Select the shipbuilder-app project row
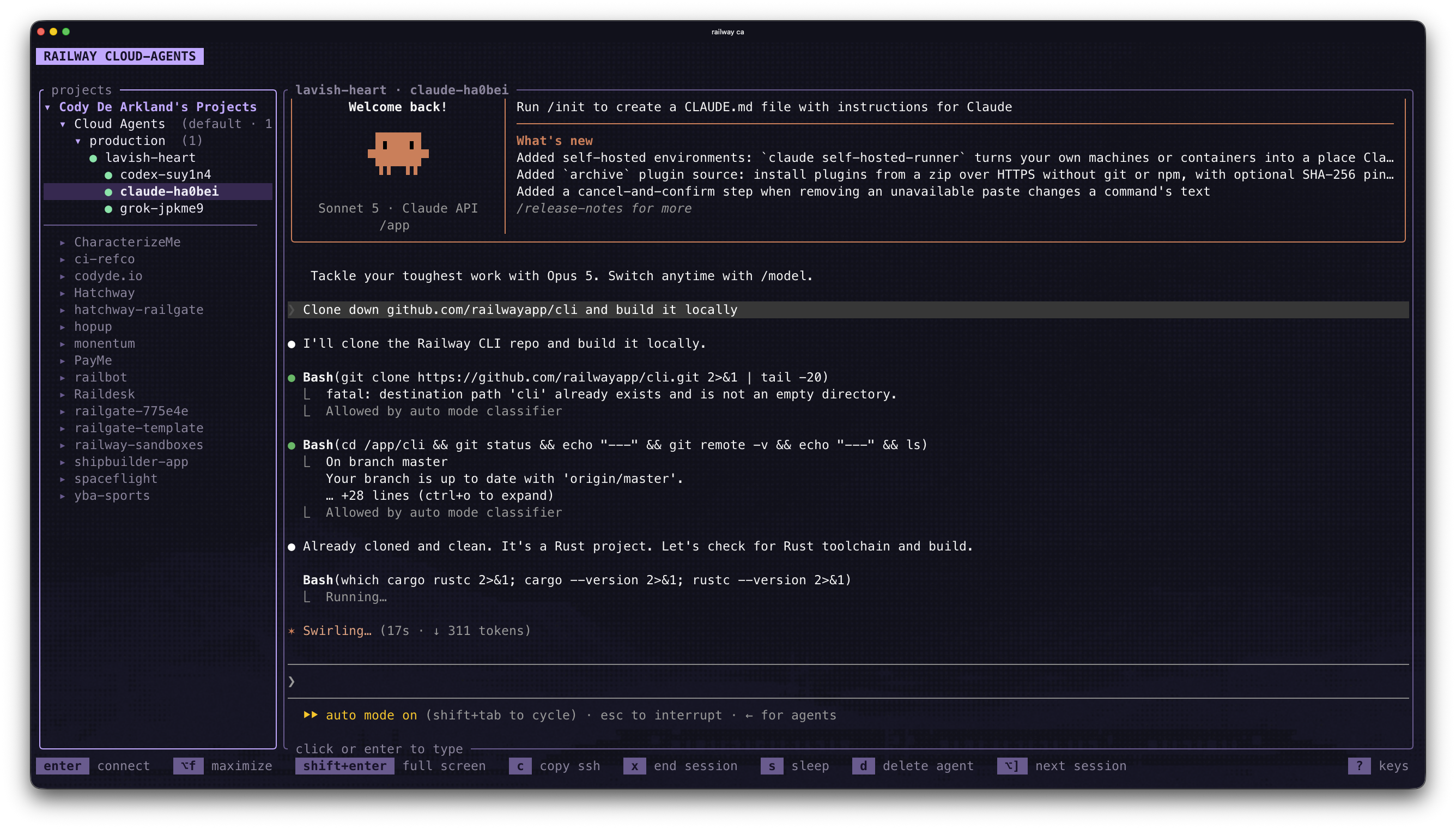The image size is (1456, 829). click(157, 462)
